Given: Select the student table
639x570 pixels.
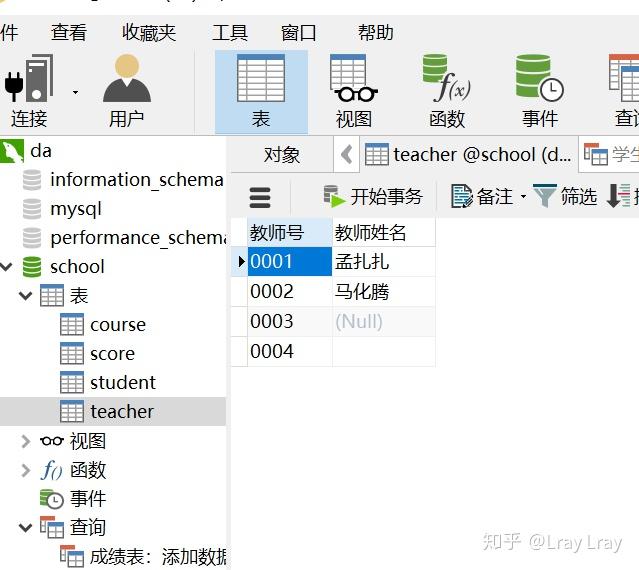Looking at the screenshot, I should pos(123,383).
